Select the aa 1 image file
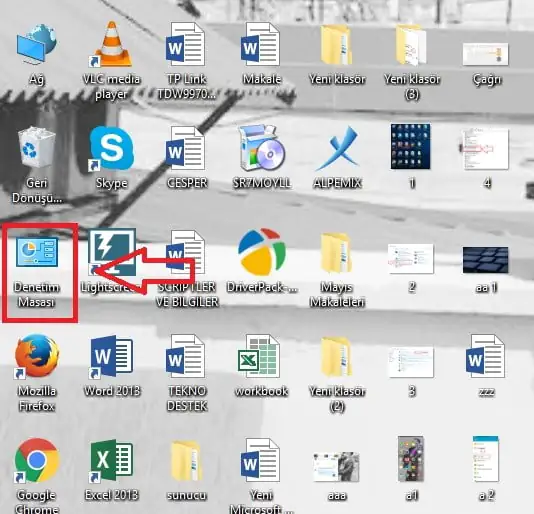 pyautogui.click(x=486, y=260)
